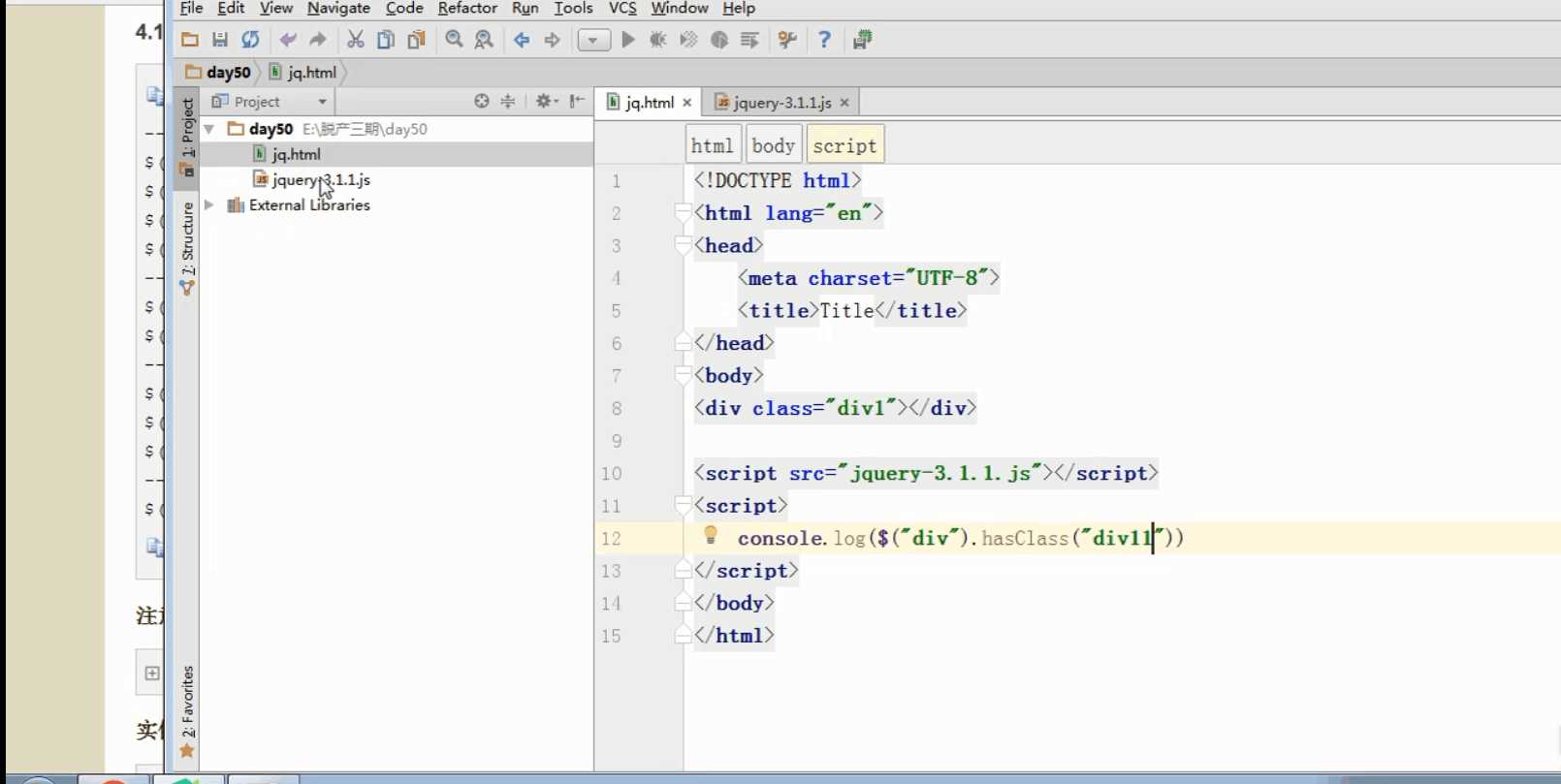1561x784 pixels.
Task: Open the run configuration dropdown
Action: (593, 41)
